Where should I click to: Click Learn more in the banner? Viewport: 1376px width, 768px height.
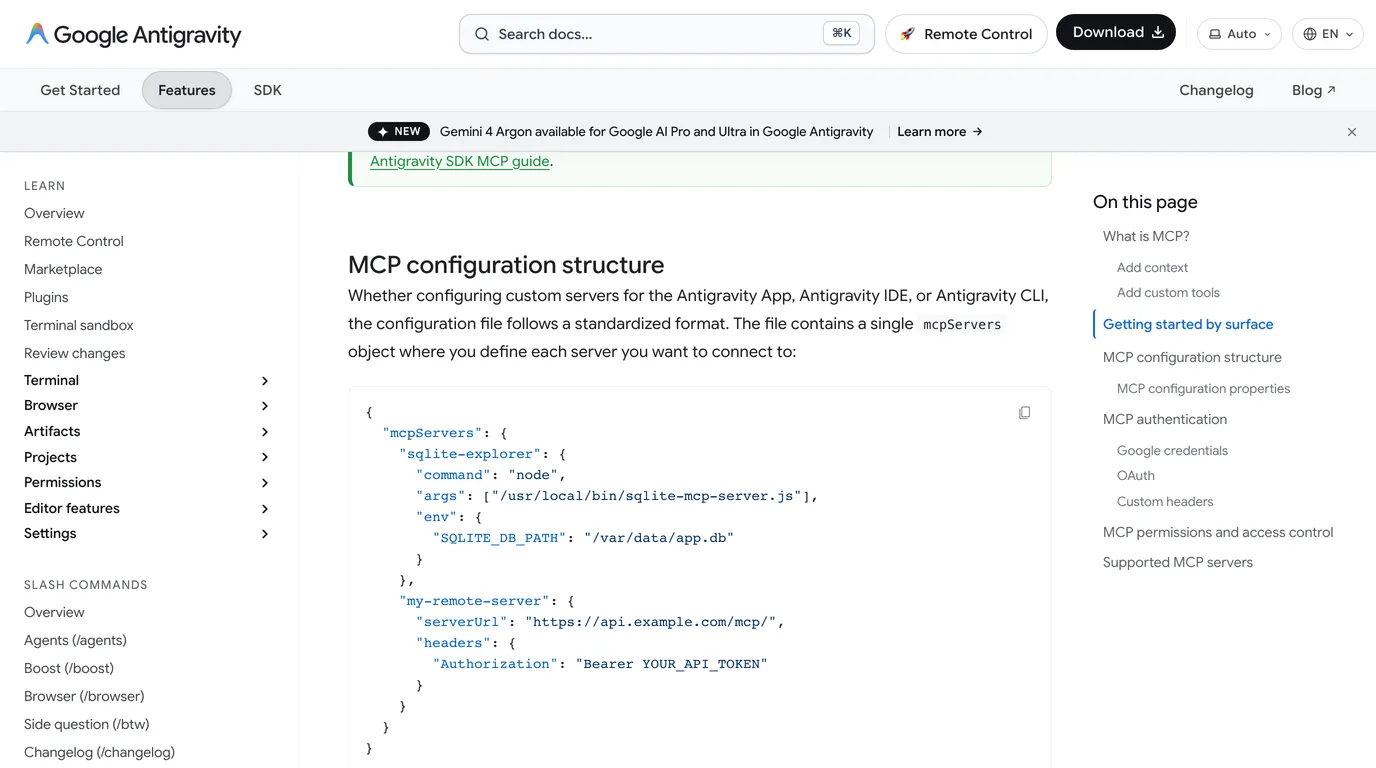click(940, 132)
